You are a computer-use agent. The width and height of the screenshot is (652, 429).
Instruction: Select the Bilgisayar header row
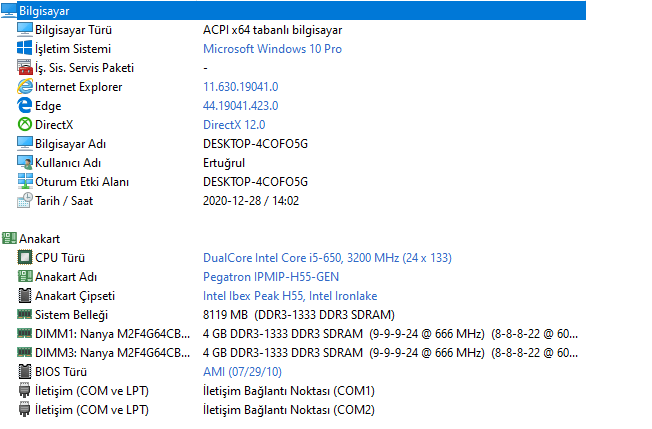(293, 11)
